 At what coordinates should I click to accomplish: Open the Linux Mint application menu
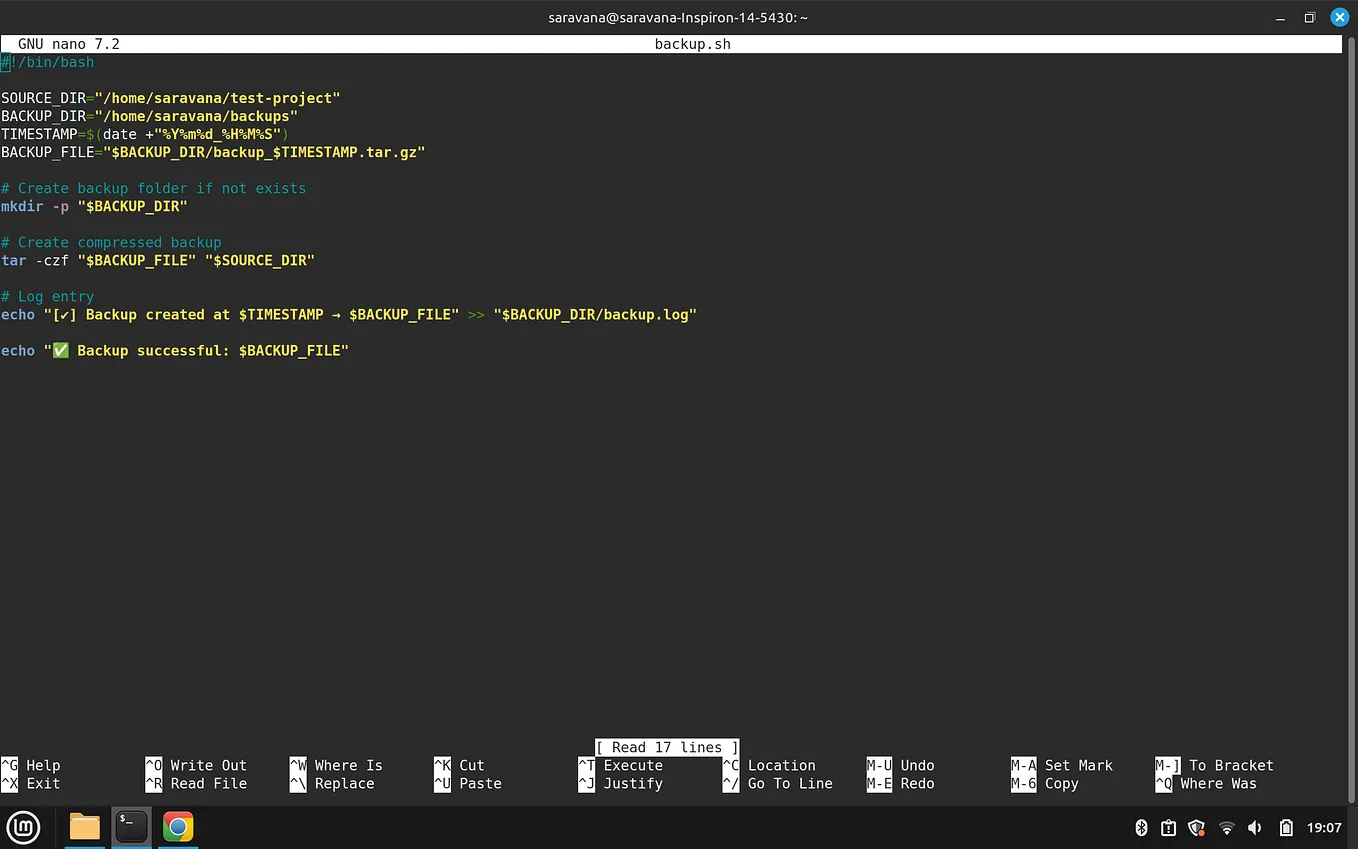click(22, 827)
